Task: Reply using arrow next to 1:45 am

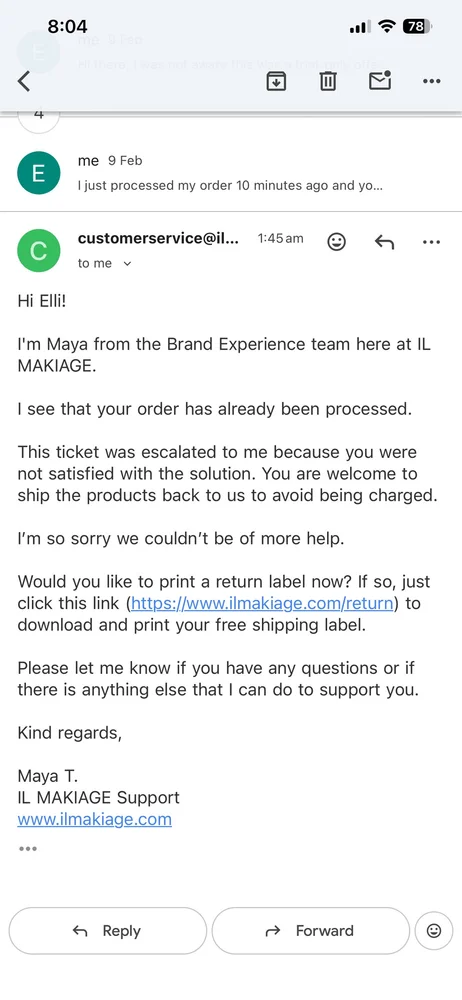Action: [x=384, y=242]
